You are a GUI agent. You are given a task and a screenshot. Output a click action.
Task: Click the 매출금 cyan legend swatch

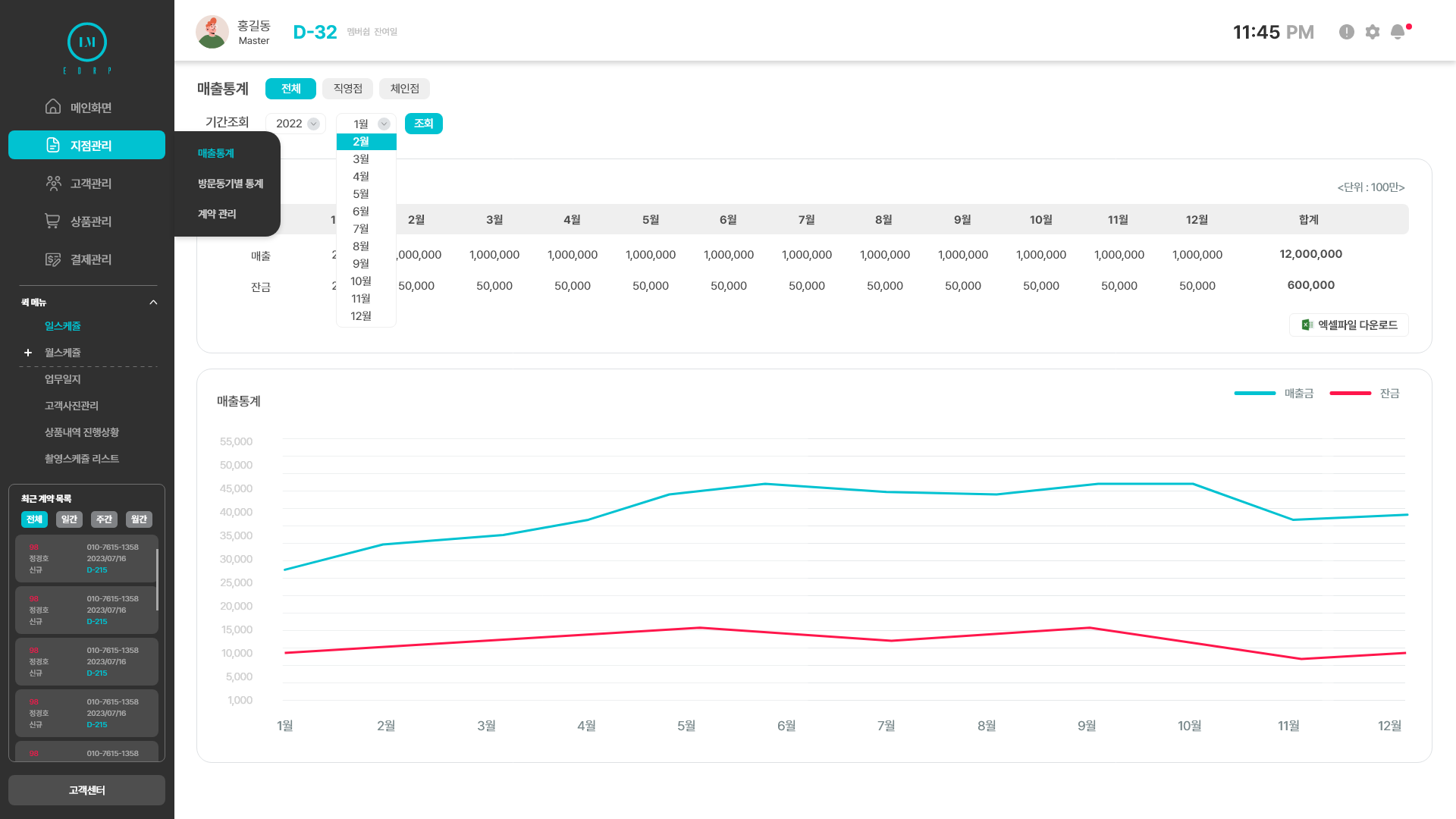pos(1255,394)
